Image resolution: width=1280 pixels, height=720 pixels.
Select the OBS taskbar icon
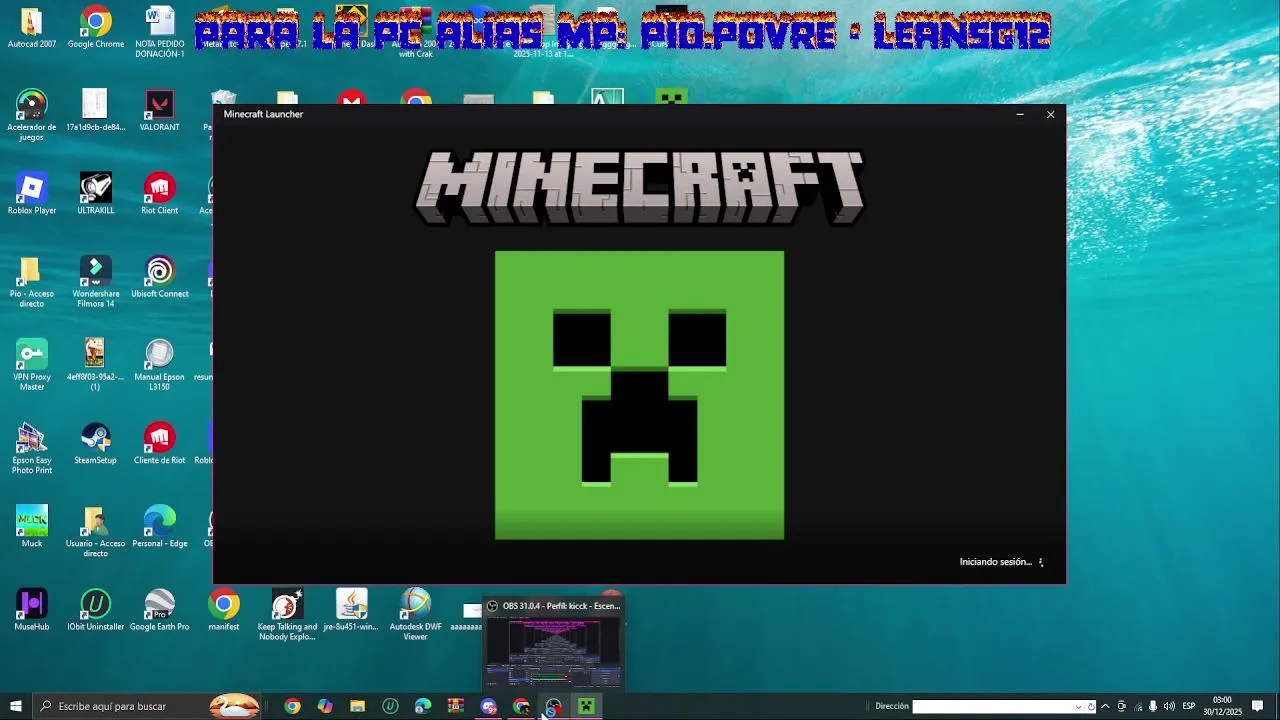553,706
